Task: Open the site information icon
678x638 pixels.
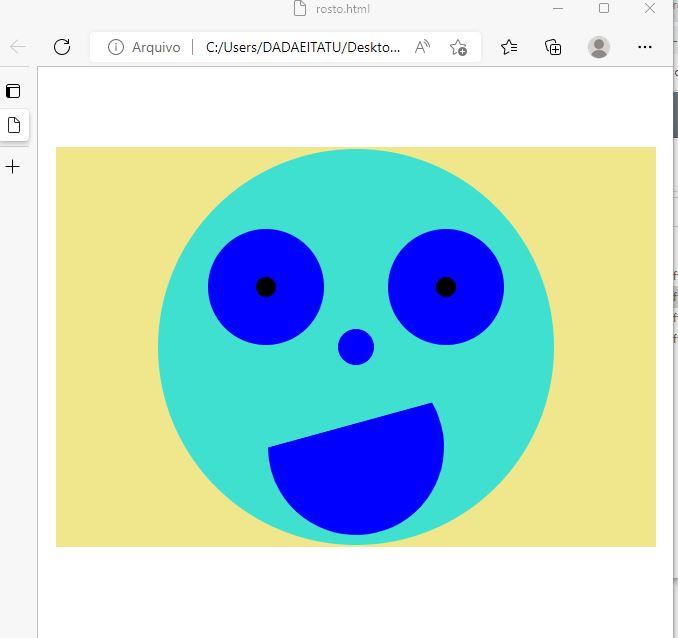Action: (x=116, y=47)
